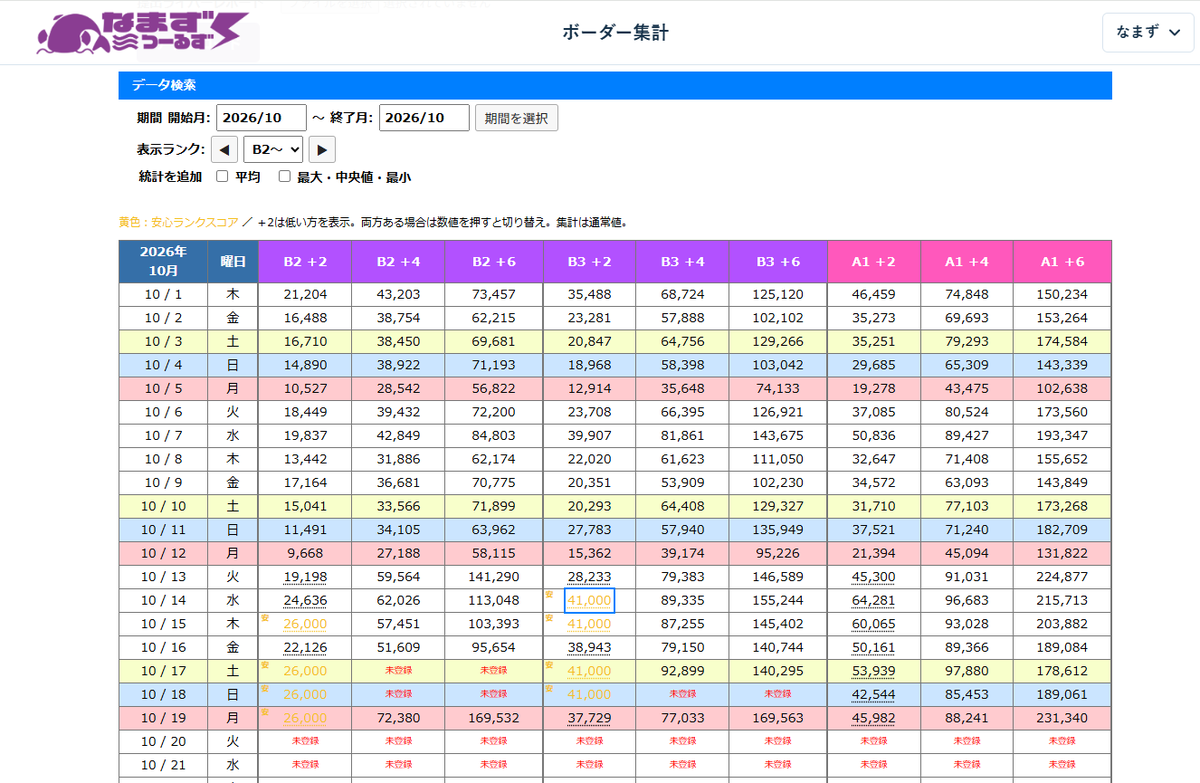Toggle the 28,233 value on 10/13
This screenshot has width=1200, height=783.
click(x=589, y=577)
